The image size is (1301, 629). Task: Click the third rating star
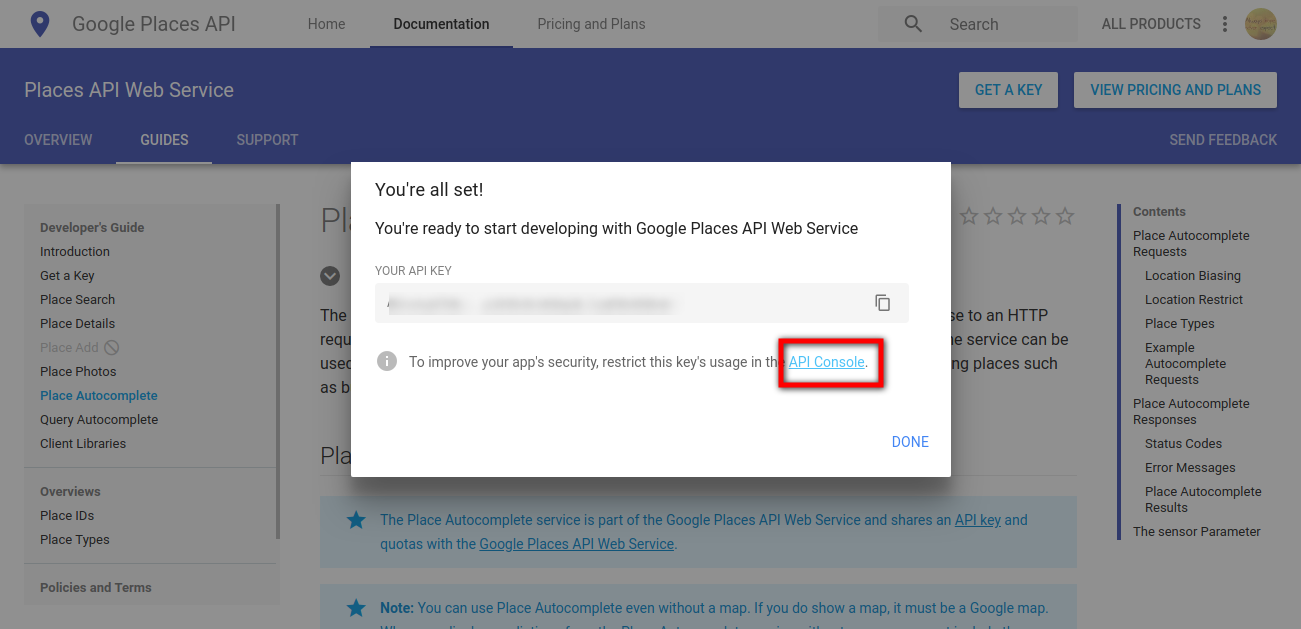pos(1017,216)
